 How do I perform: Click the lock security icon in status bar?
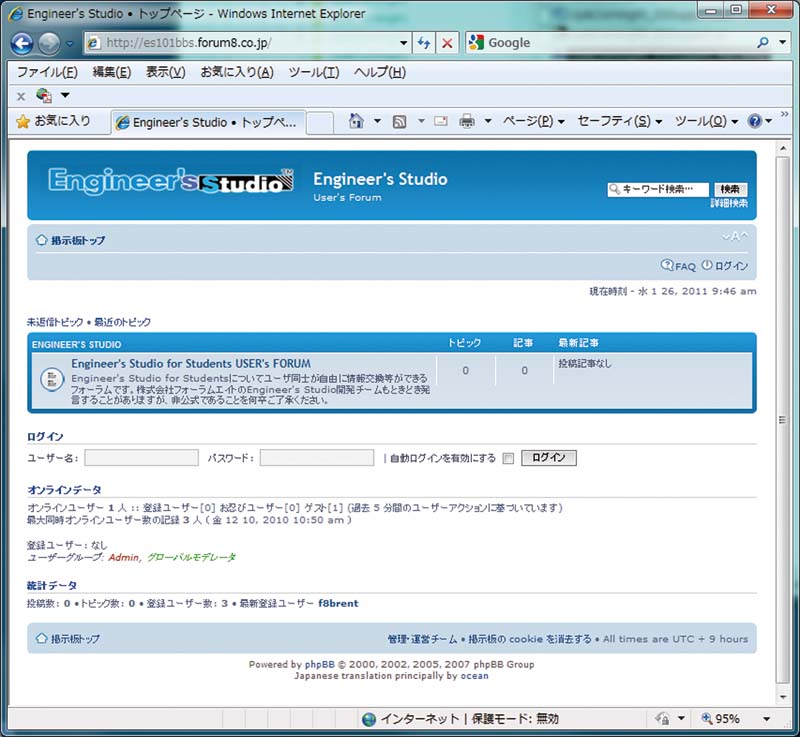[x=663, y=719]
